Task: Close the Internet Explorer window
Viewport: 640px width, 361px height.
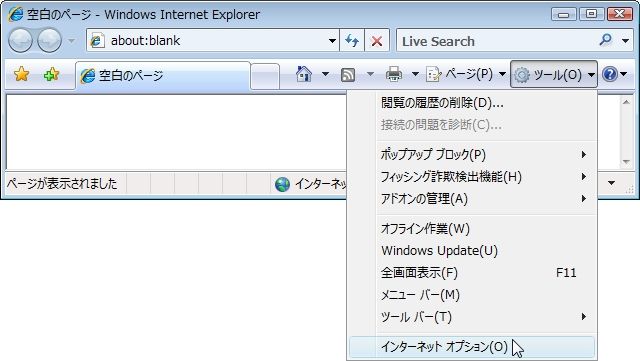Action: pyautogui.click(x=620, y=14)
